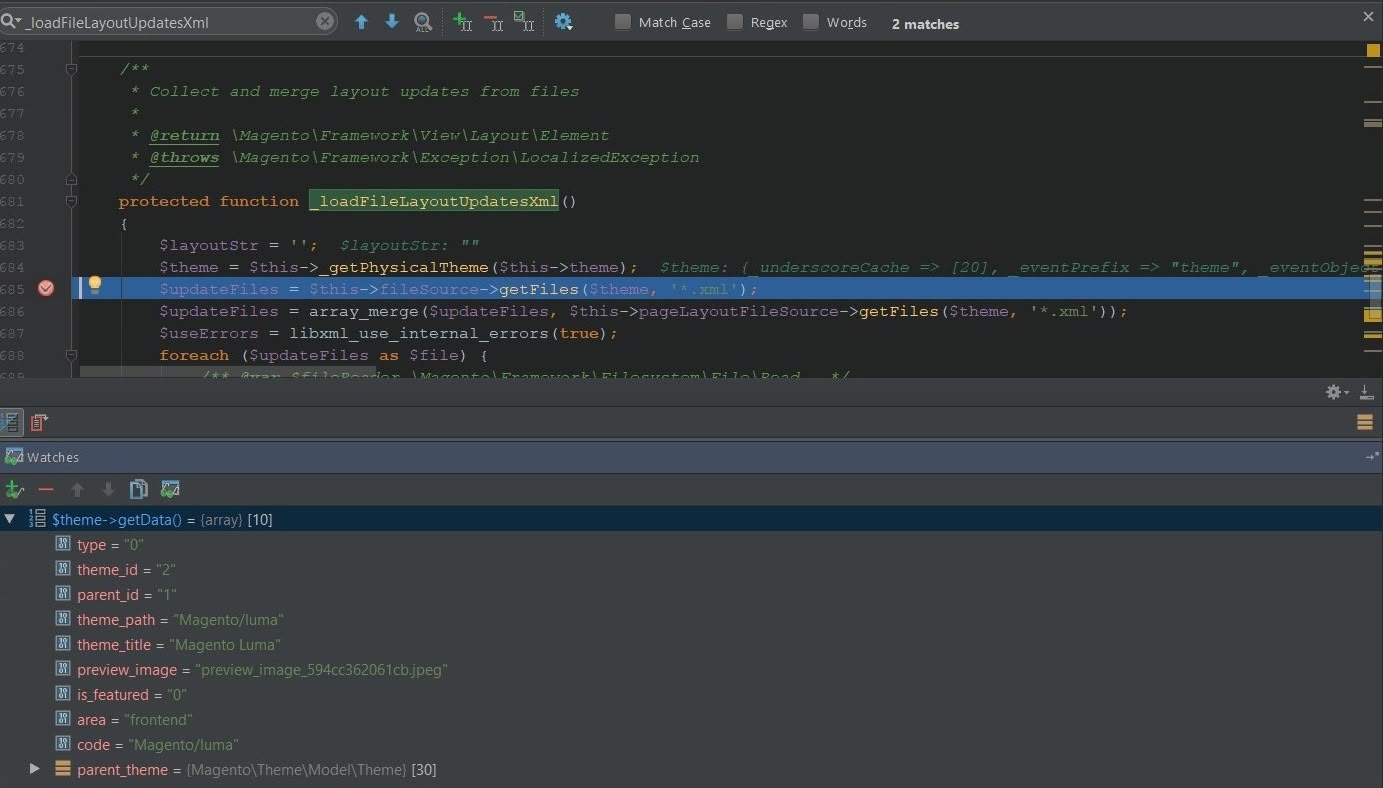The image size is (1383, 788).
Task: Move watch up arrow
Action: [77, 489]
